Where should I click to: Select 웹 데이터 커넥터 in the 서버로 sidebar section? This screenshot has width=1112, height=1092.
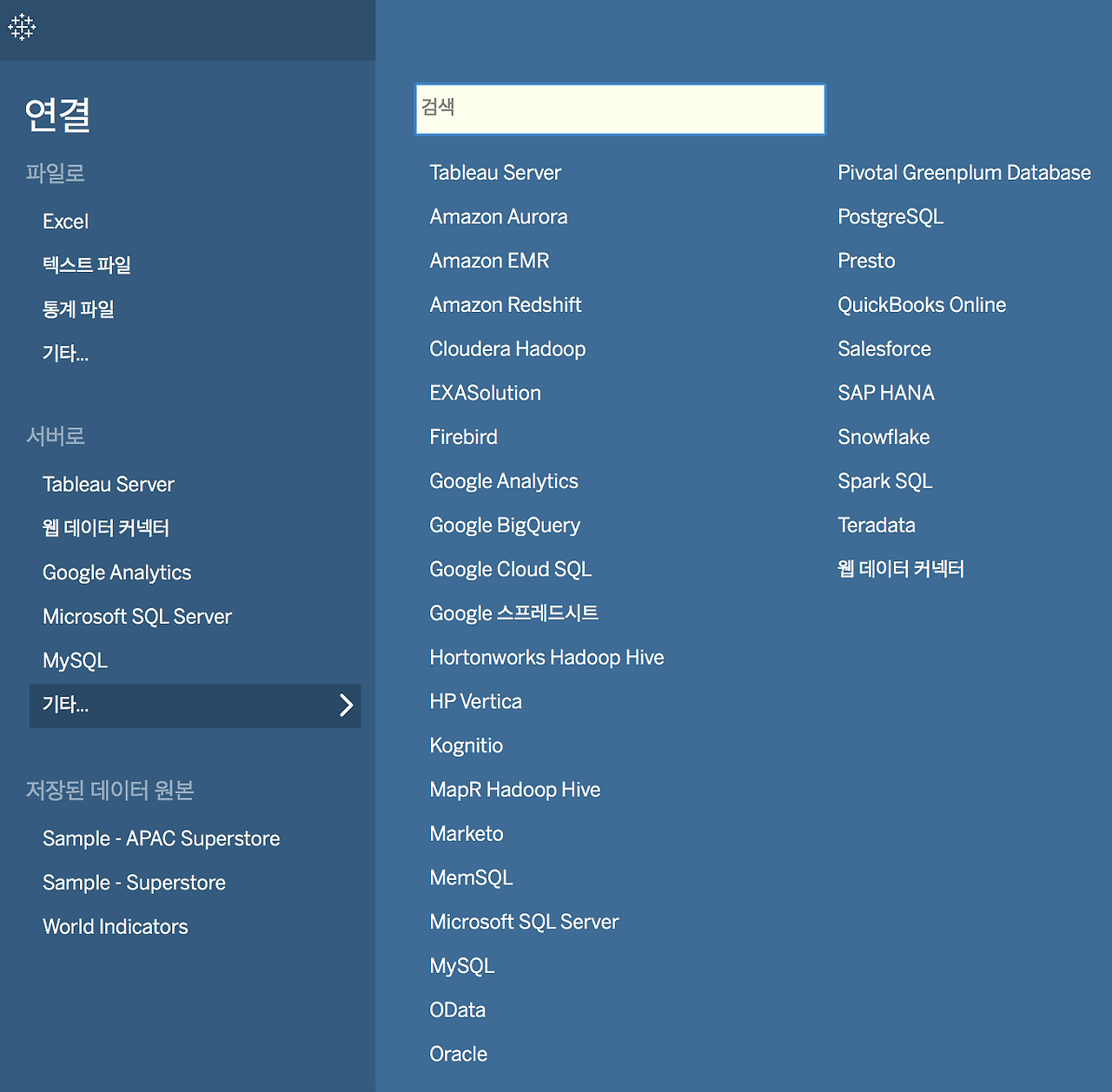106,528
